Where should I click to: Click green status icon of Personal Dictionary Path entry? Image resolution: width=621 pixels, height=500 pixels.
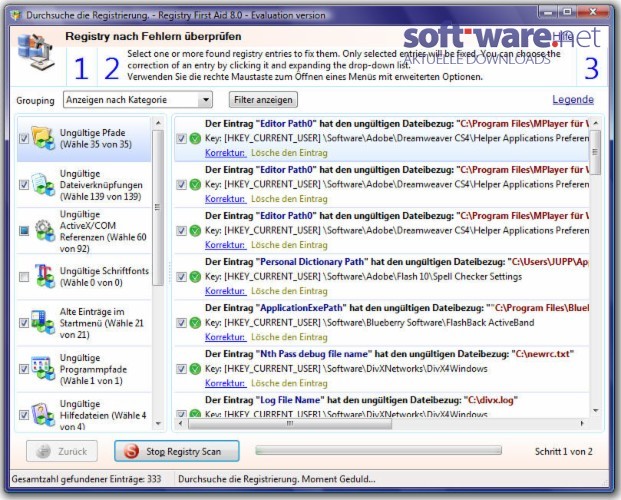coord(195,277)
